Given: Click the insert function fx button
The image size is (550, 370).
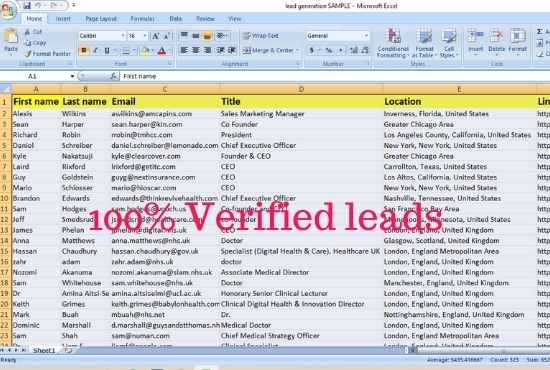Looking at the screenshot, I should [113, 76].
